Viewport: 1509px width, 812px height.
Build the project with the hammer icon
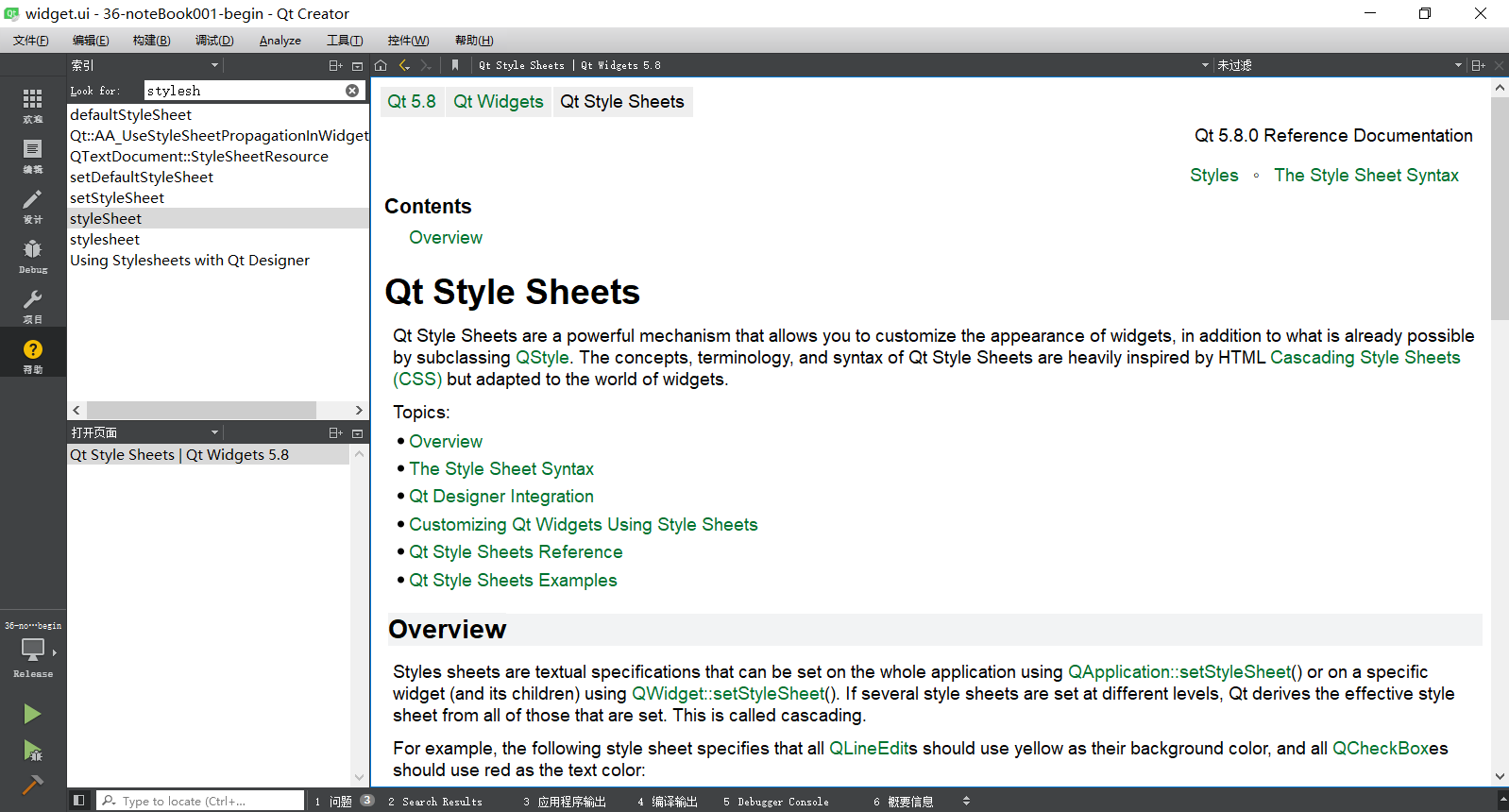coord(32,785)
